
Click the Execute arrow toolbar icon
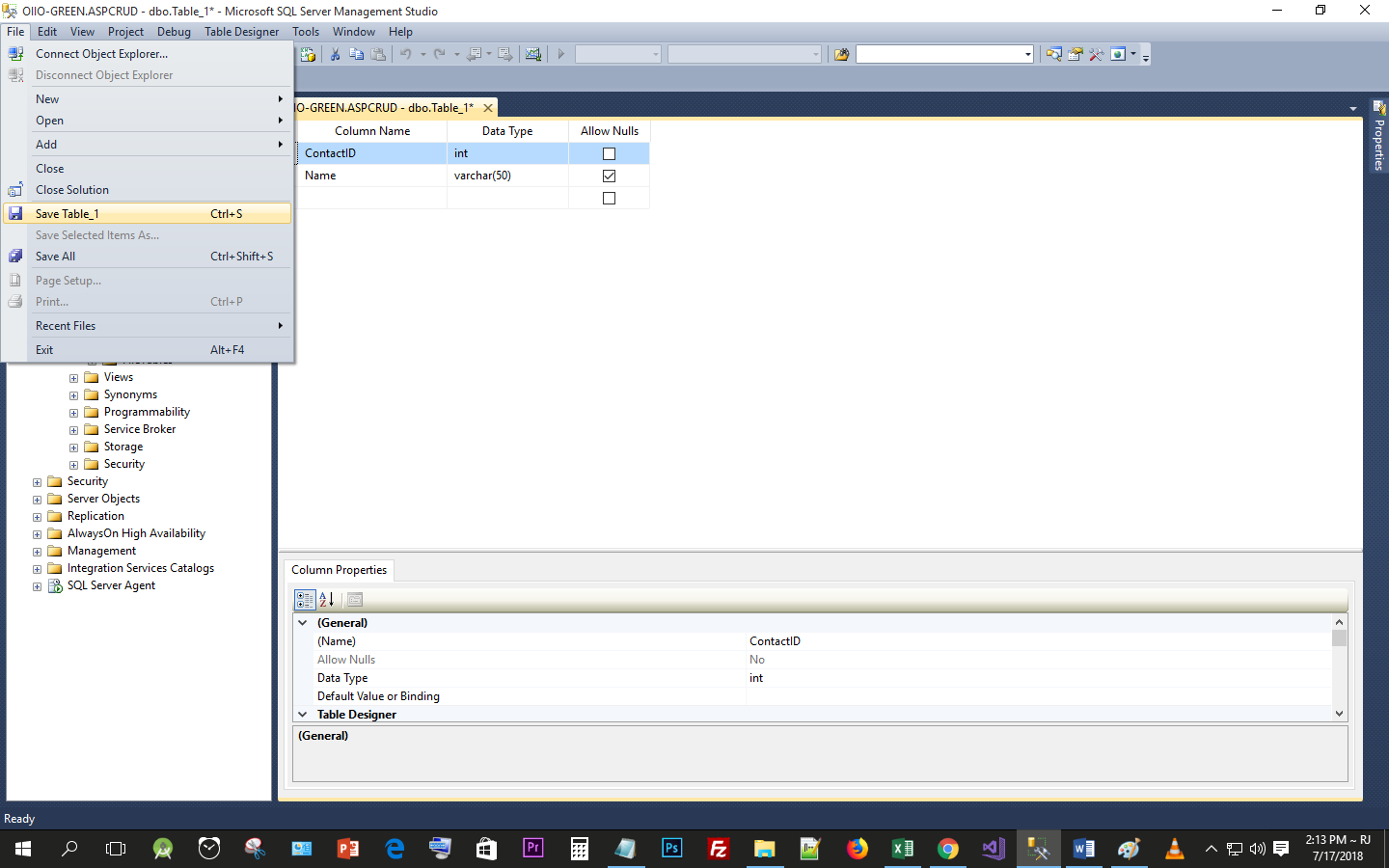[561, 54]
